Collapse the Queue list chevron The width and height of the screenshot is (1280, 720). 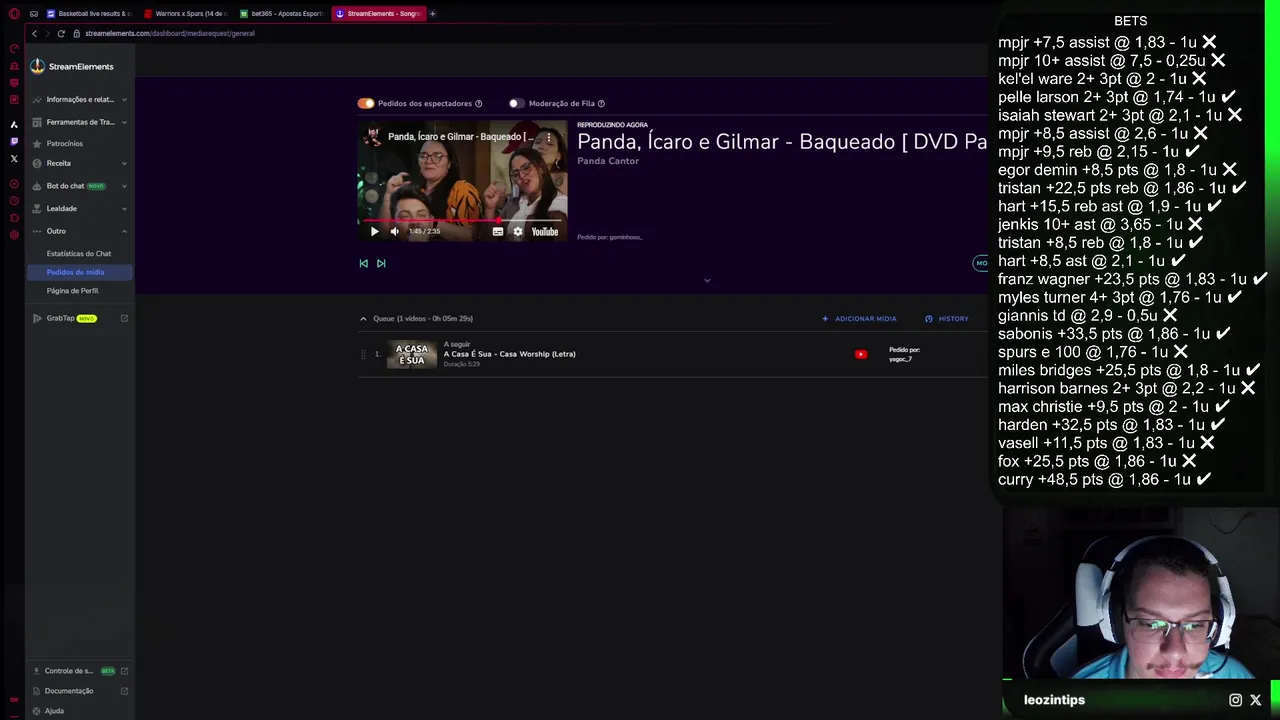(363, 318)
